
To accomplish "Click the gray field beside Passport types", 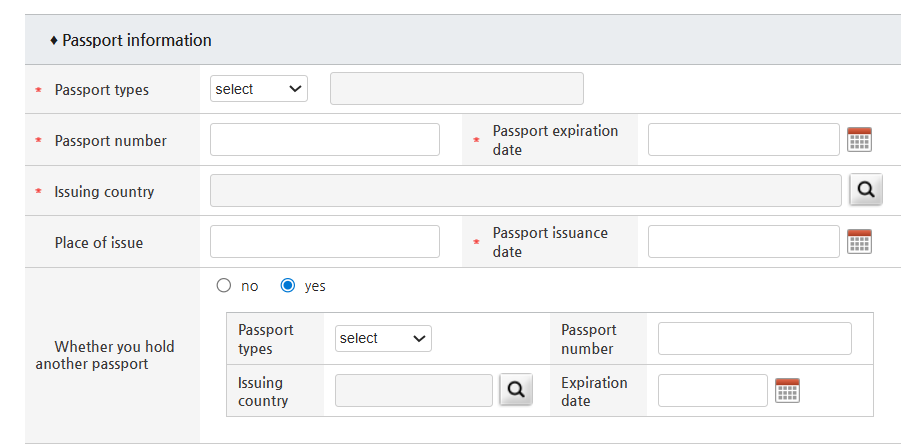I will point(457,88).
